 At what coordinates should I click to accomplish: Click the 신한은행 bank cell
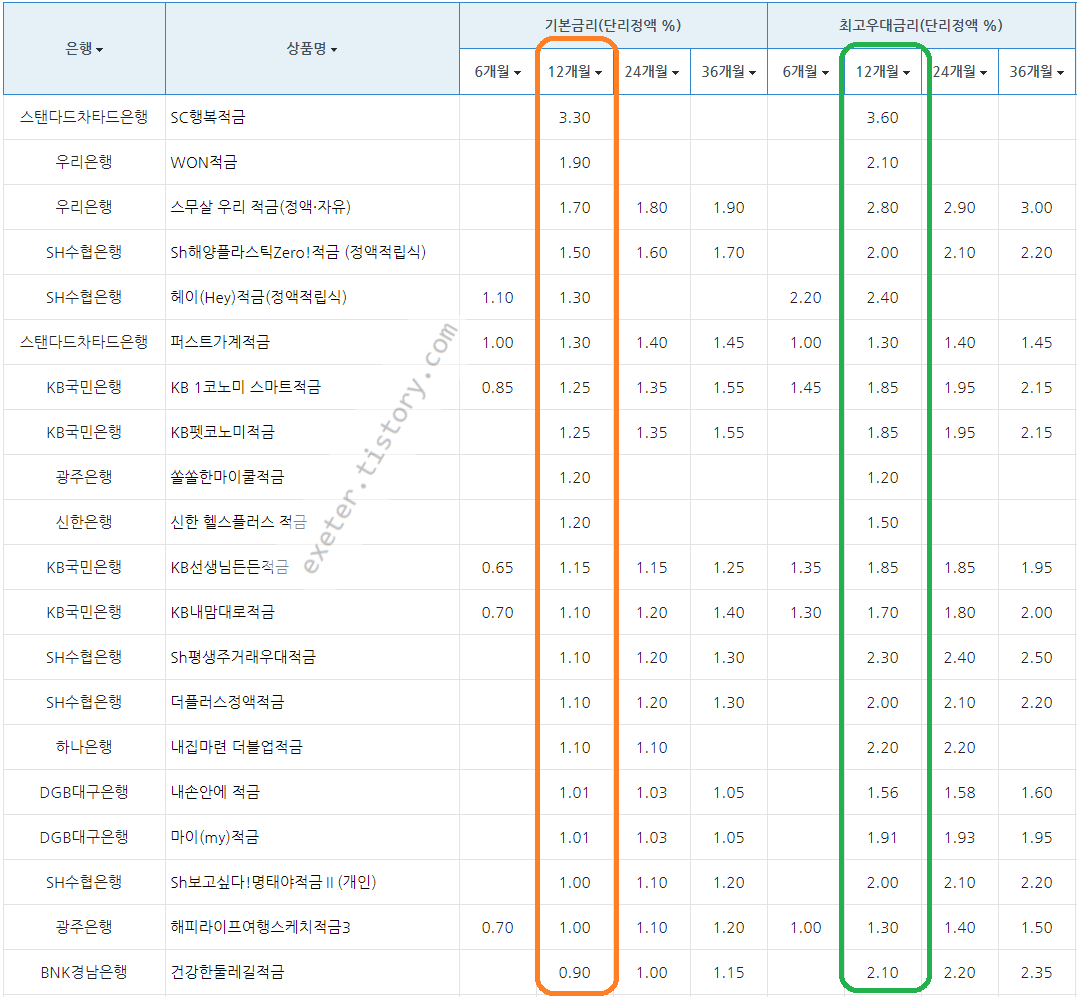pos(84,522)
